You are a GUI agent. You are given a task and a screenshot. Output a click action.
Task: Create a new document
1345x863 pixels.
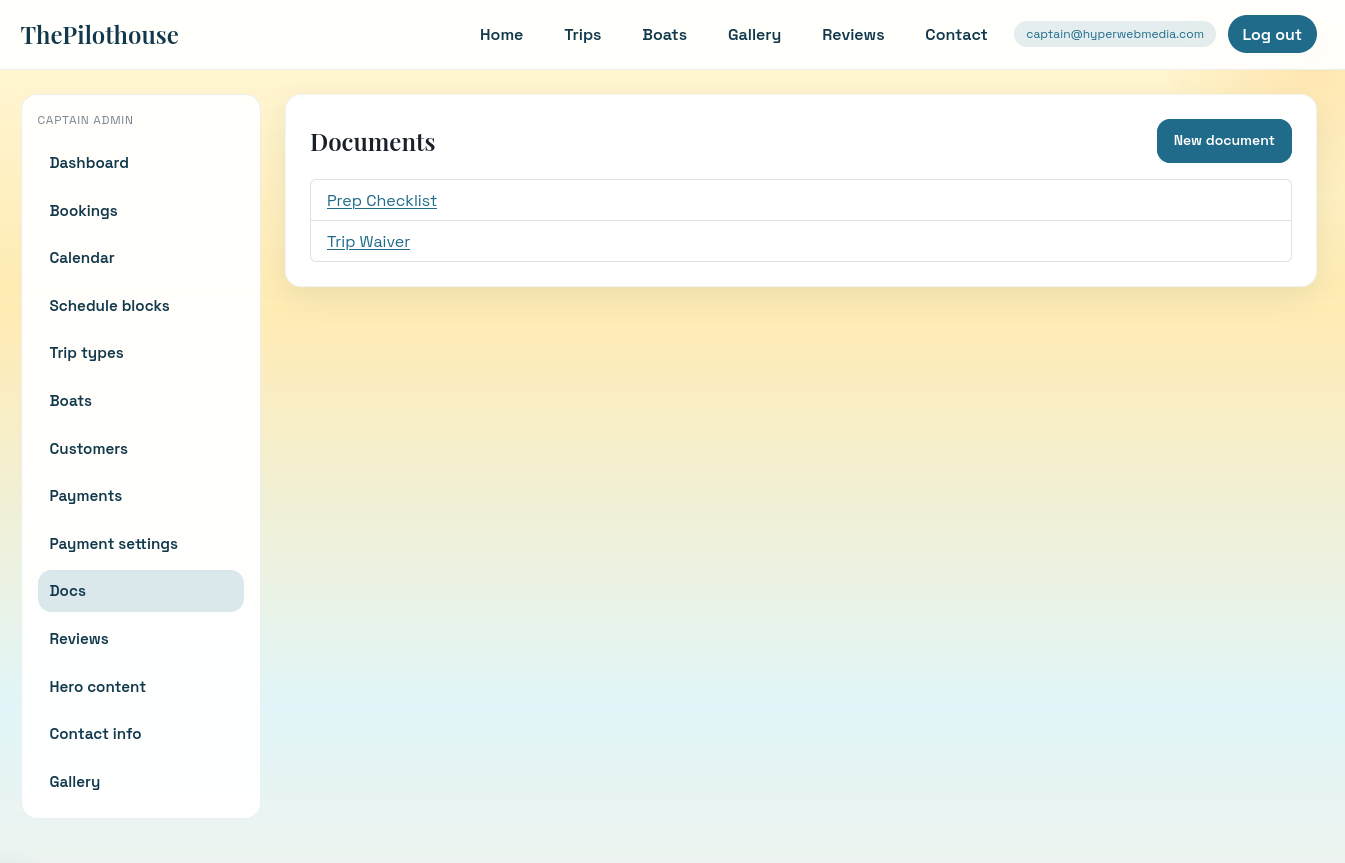click(x=1224, y=140)
